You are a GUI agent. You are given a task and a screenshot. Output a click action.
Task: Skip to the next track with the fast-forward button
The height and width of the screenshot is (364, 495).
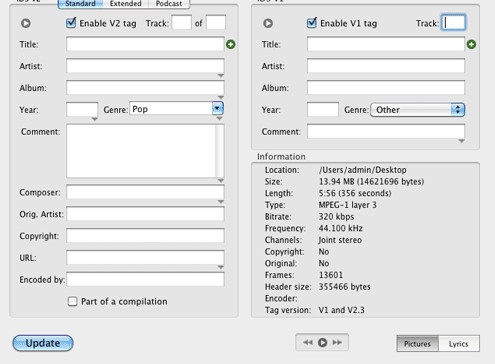pyautogui.click(x=337, y=342)
